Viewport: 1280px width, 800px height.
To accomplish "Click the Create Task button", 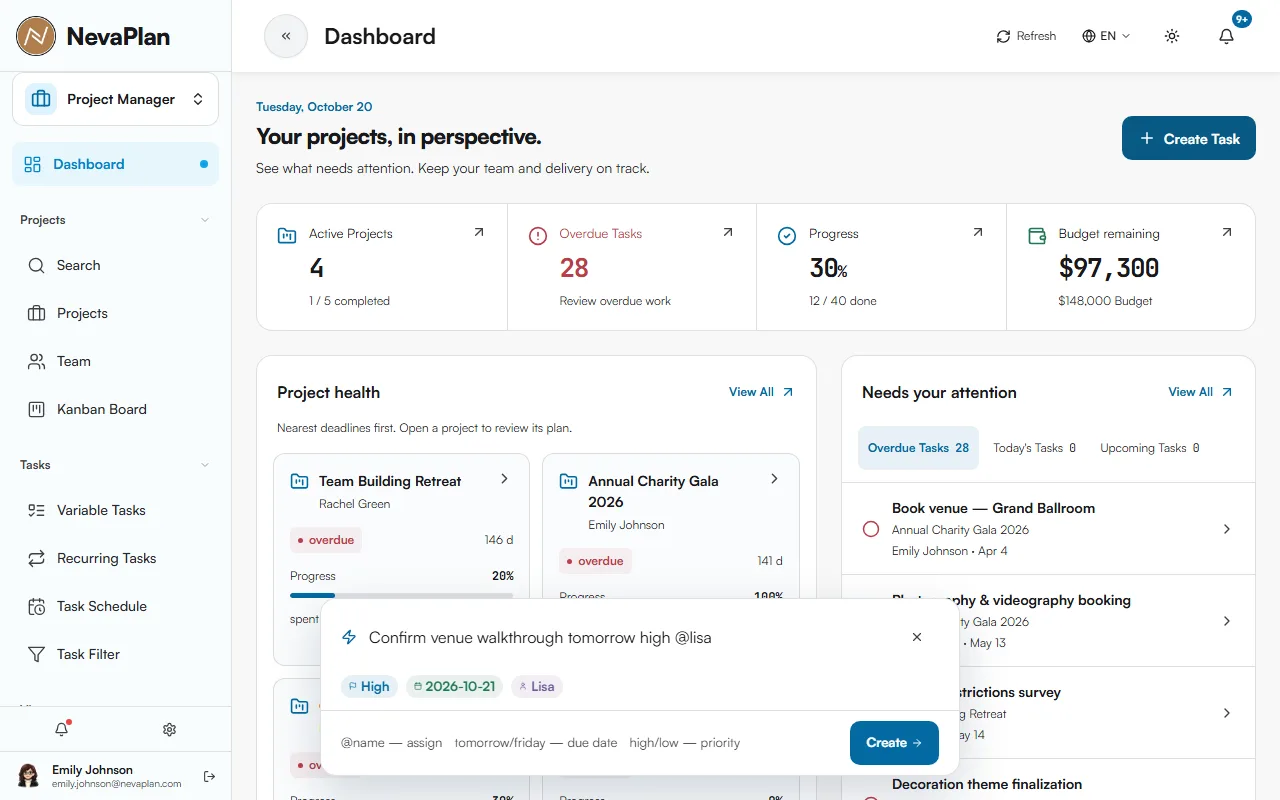I will [x=1189, y=138].
